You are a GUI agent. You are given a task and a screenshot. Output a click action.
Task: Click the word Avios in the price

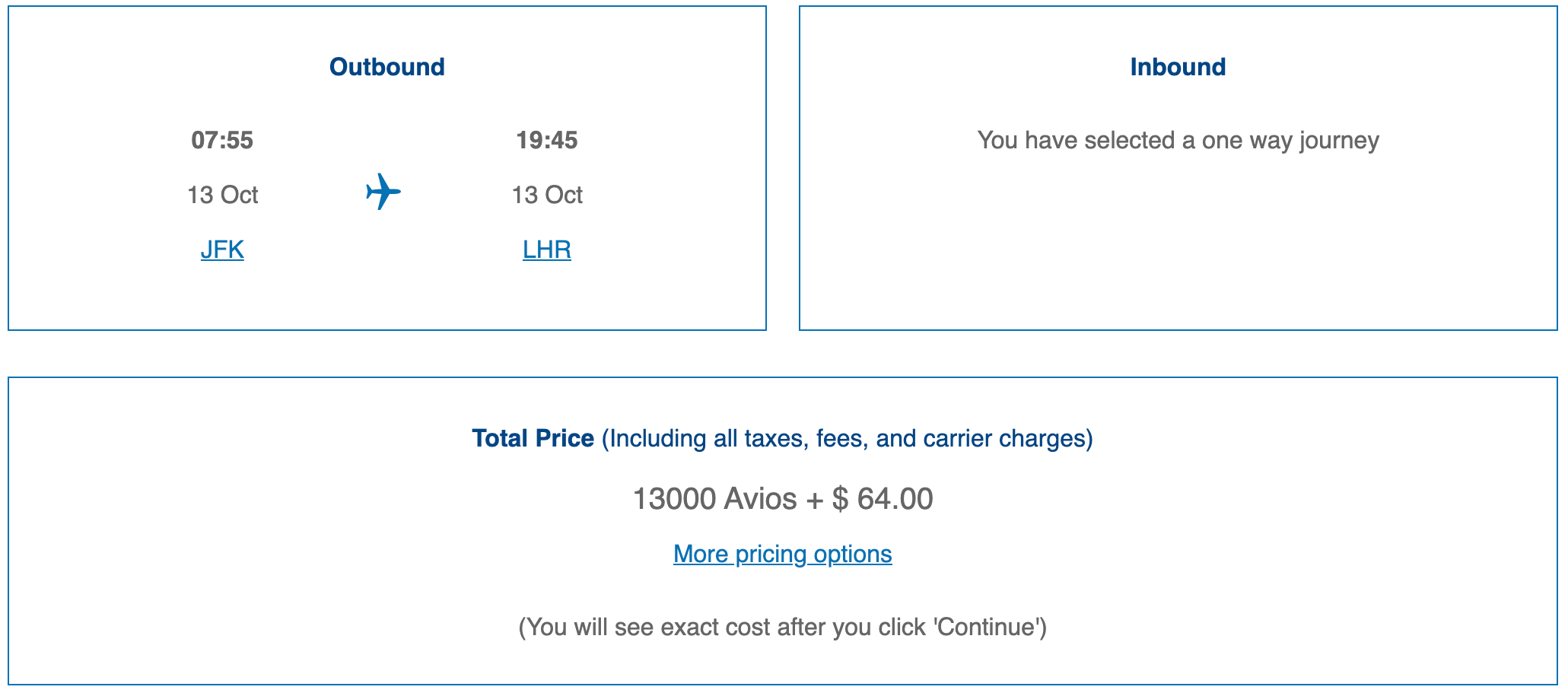[x=760, y=499]
